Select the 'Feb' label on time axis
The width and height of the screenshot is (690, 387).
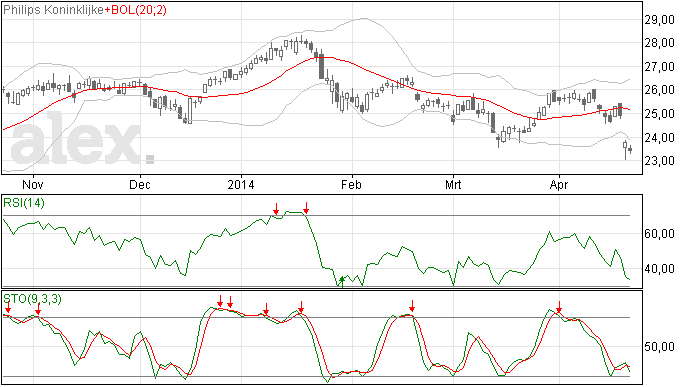click(351, 184)
